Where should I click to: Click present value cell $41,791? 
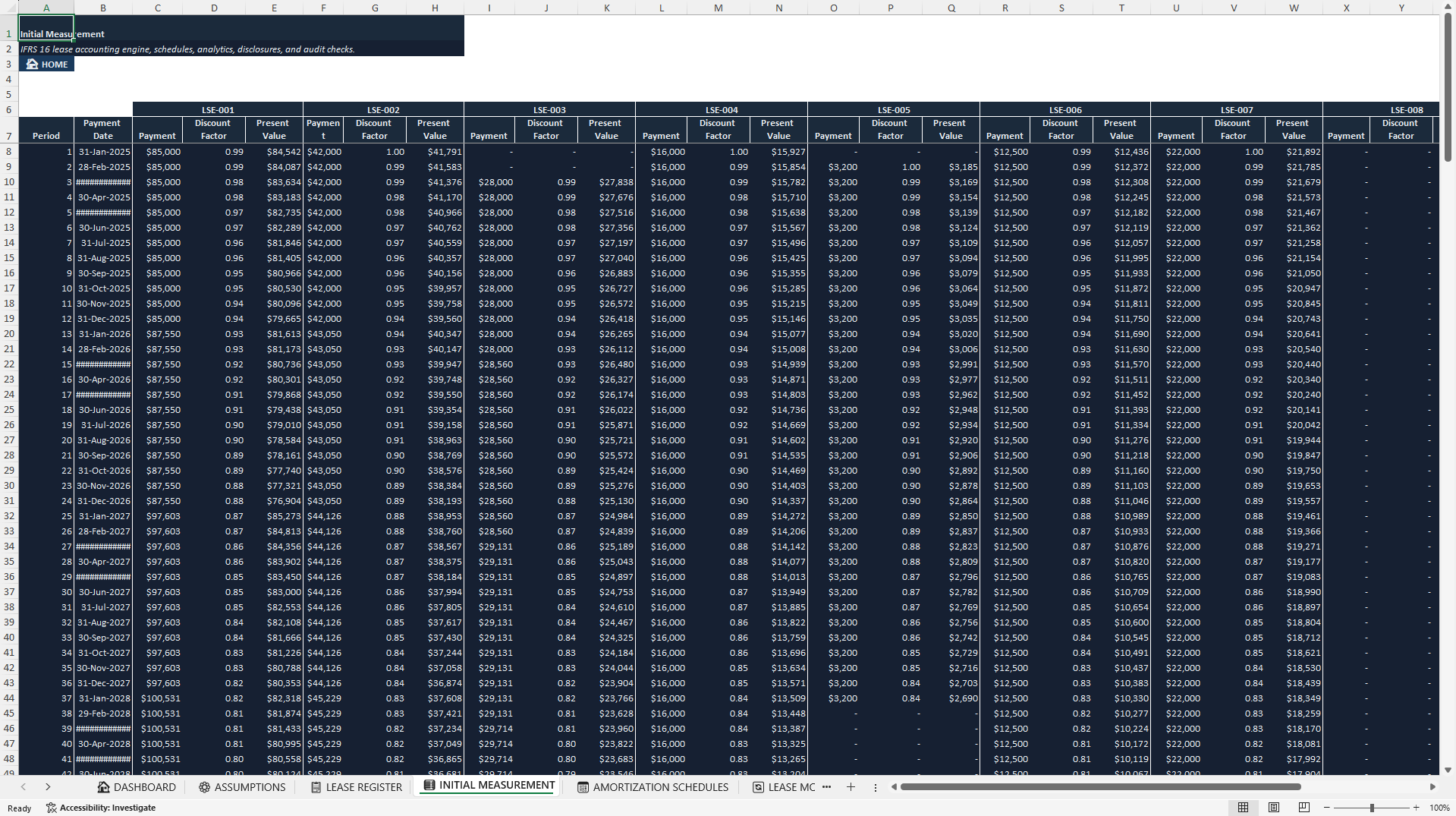435,152
